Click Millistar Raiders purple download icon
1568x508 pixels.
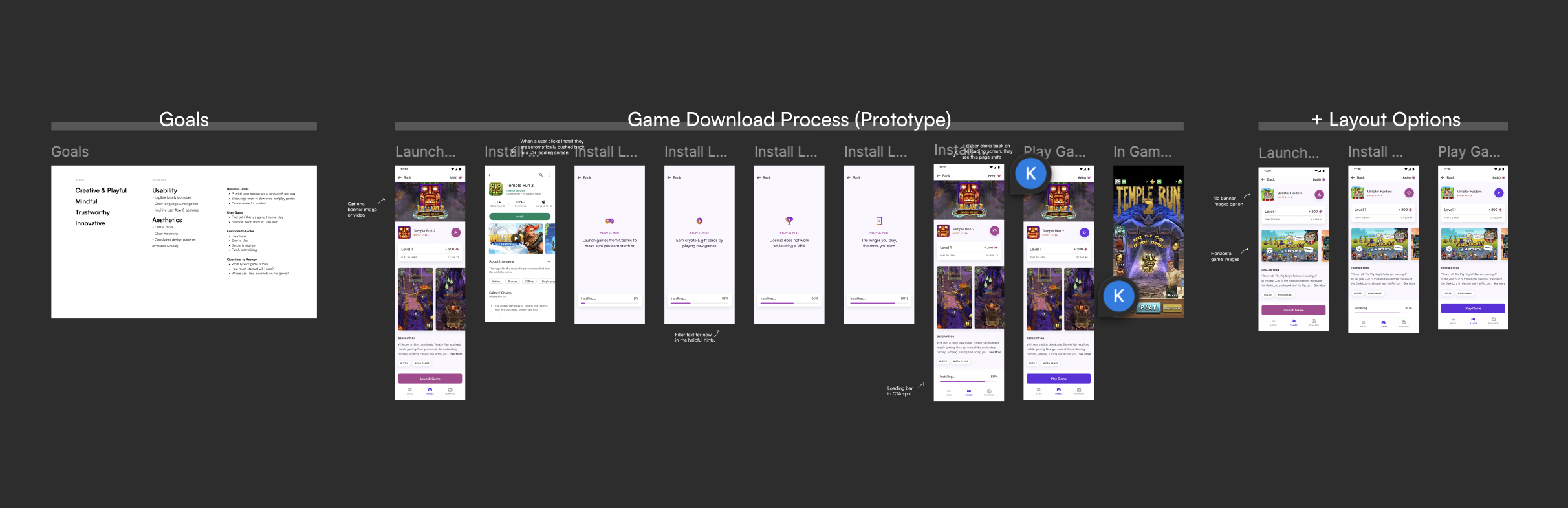(1319, 194)
